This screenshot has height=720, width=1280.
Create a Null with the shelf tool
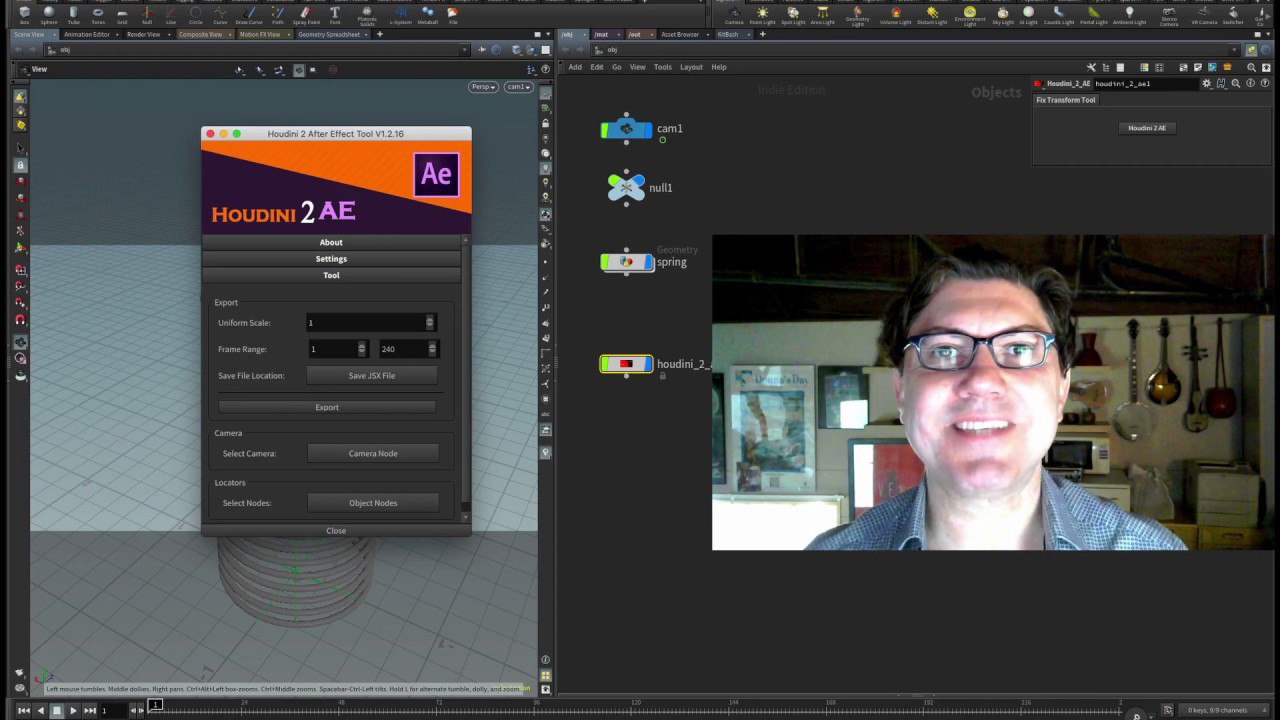coord(147,15)
